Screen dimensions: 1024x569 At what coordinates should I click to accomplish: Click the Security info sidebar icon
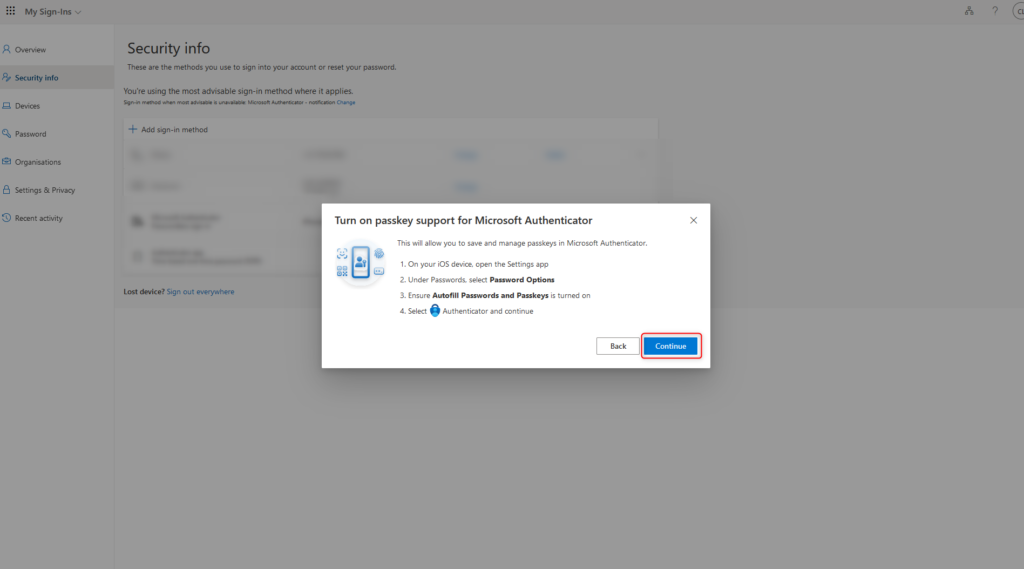[7, 77]
